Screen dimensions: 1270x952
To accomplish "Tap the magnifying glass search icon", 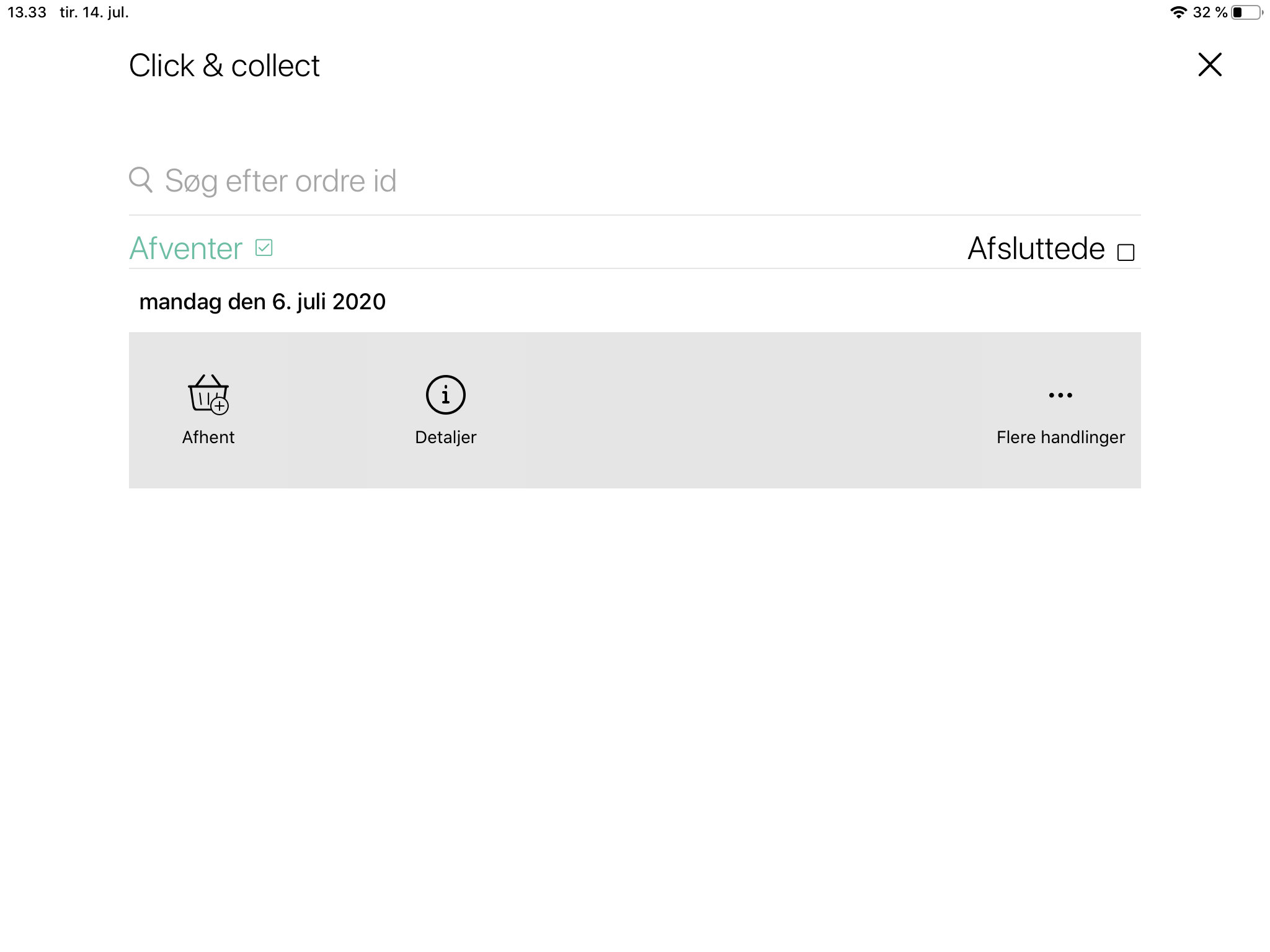I will pos(141,180).
